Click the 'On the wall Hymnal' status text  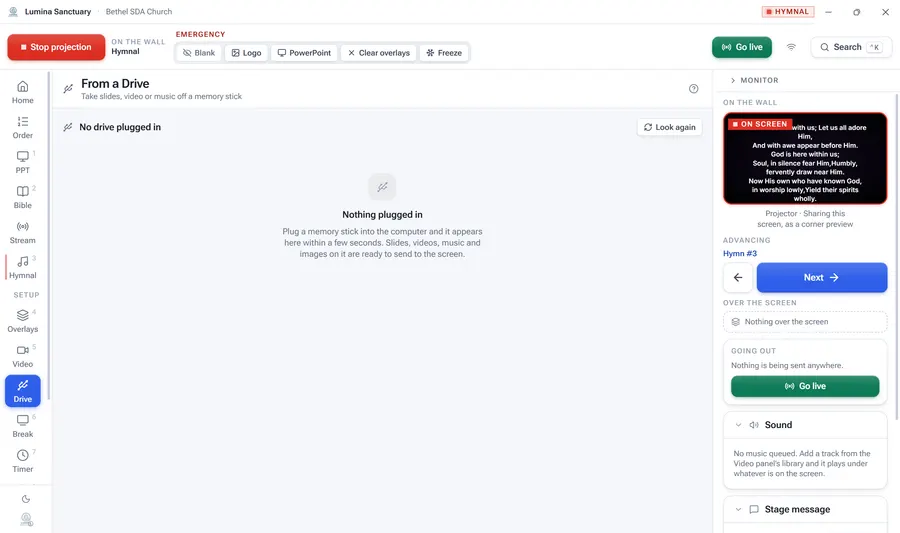point(138,47)
